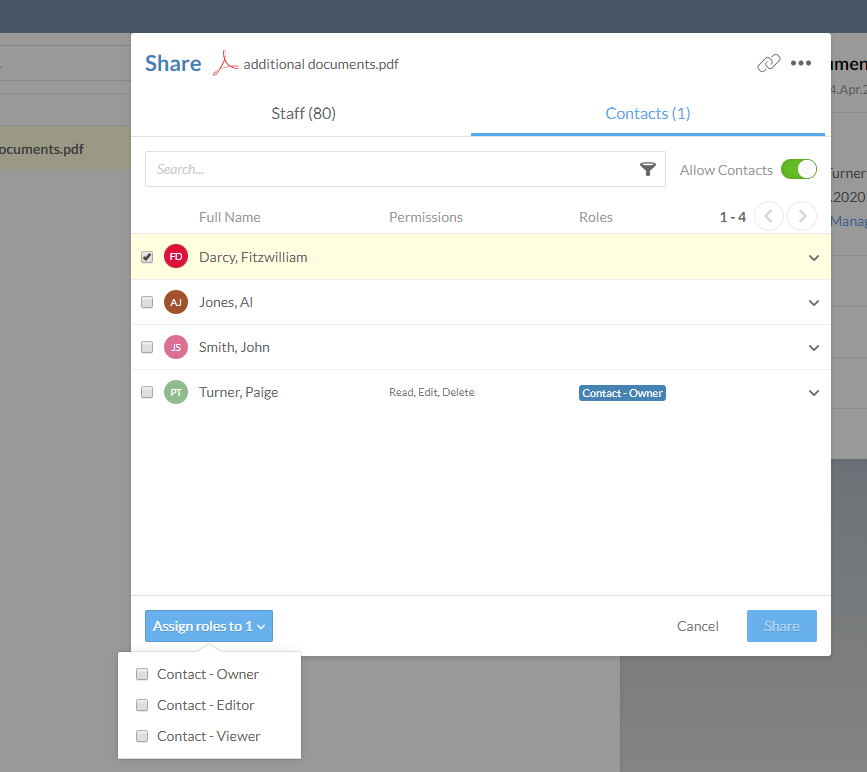This screenshot has width=867, height=772.
Task: Click the Cancel button
Action: tap(697, 625)
